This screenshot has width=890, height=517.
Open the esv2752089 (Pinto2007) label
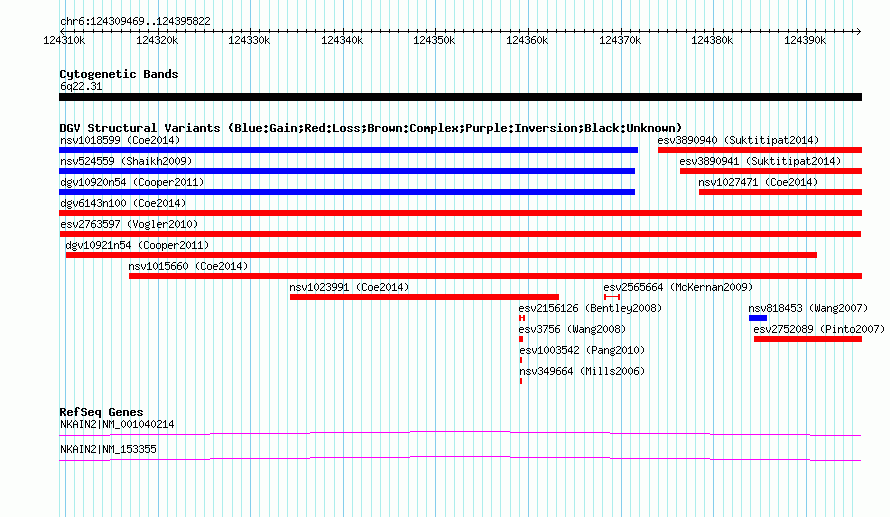pyautogui.click(x=819, y=329)
